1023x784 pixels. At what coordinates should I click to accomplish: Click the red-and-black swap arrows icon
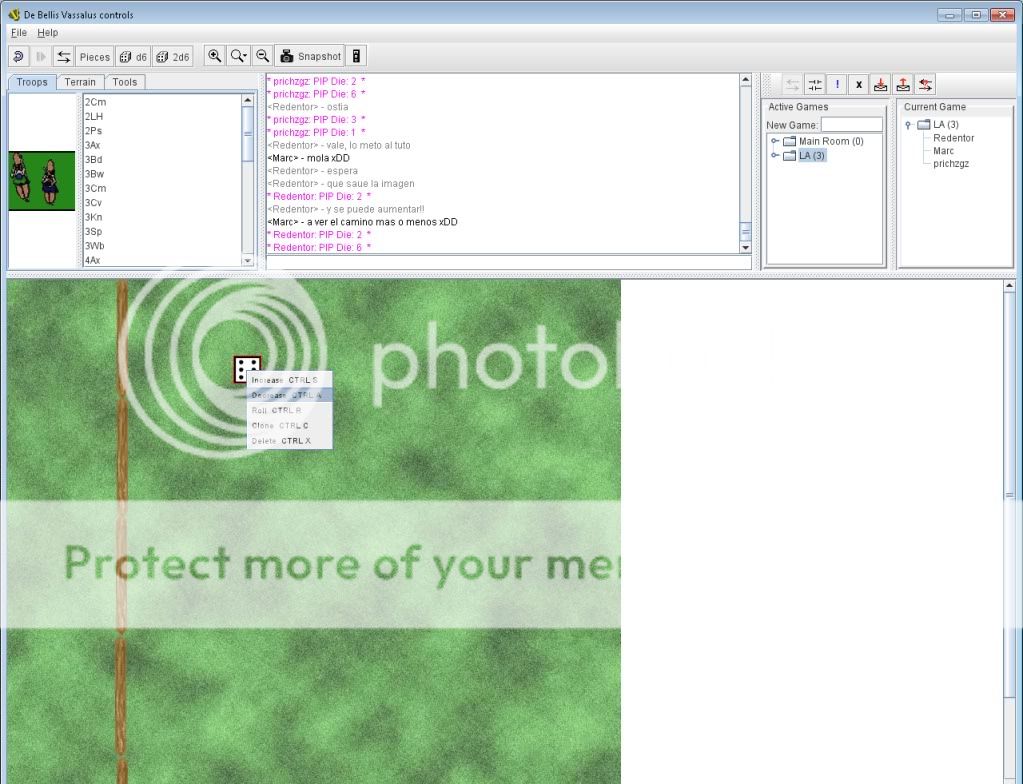click(925, 85)
